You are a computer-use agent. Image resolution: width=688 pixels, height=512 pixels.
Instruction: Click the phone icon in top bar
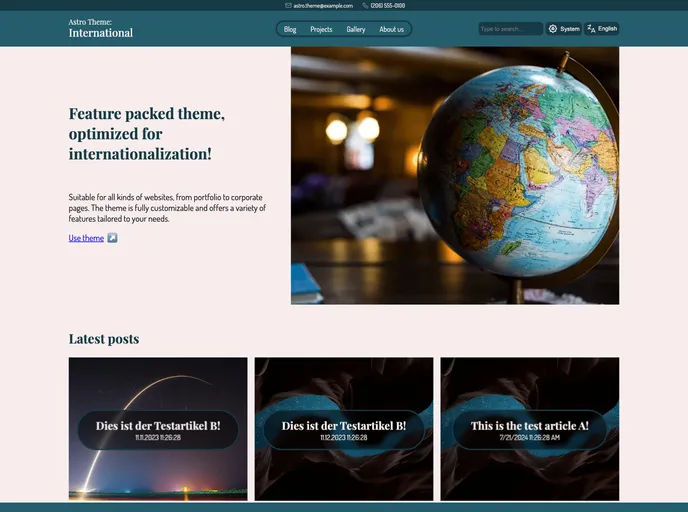point(365,6)
